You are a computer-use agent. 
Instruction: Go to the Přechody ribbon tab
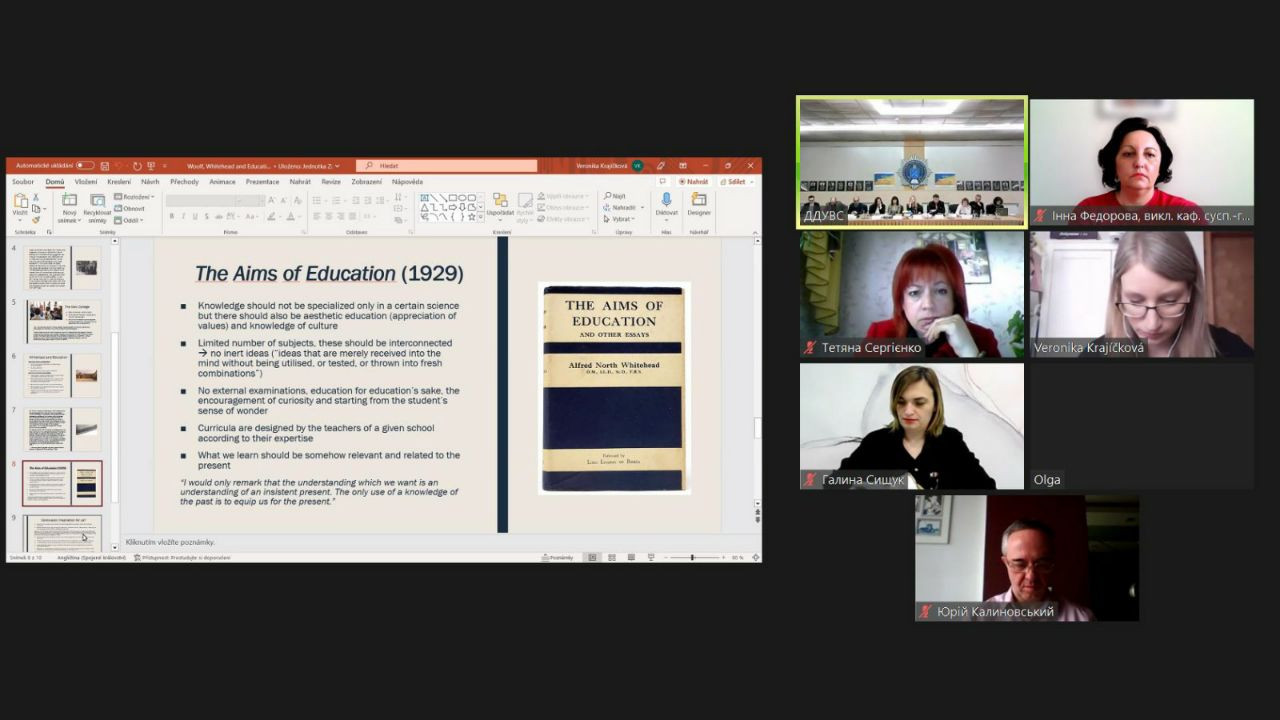[184, 182]
